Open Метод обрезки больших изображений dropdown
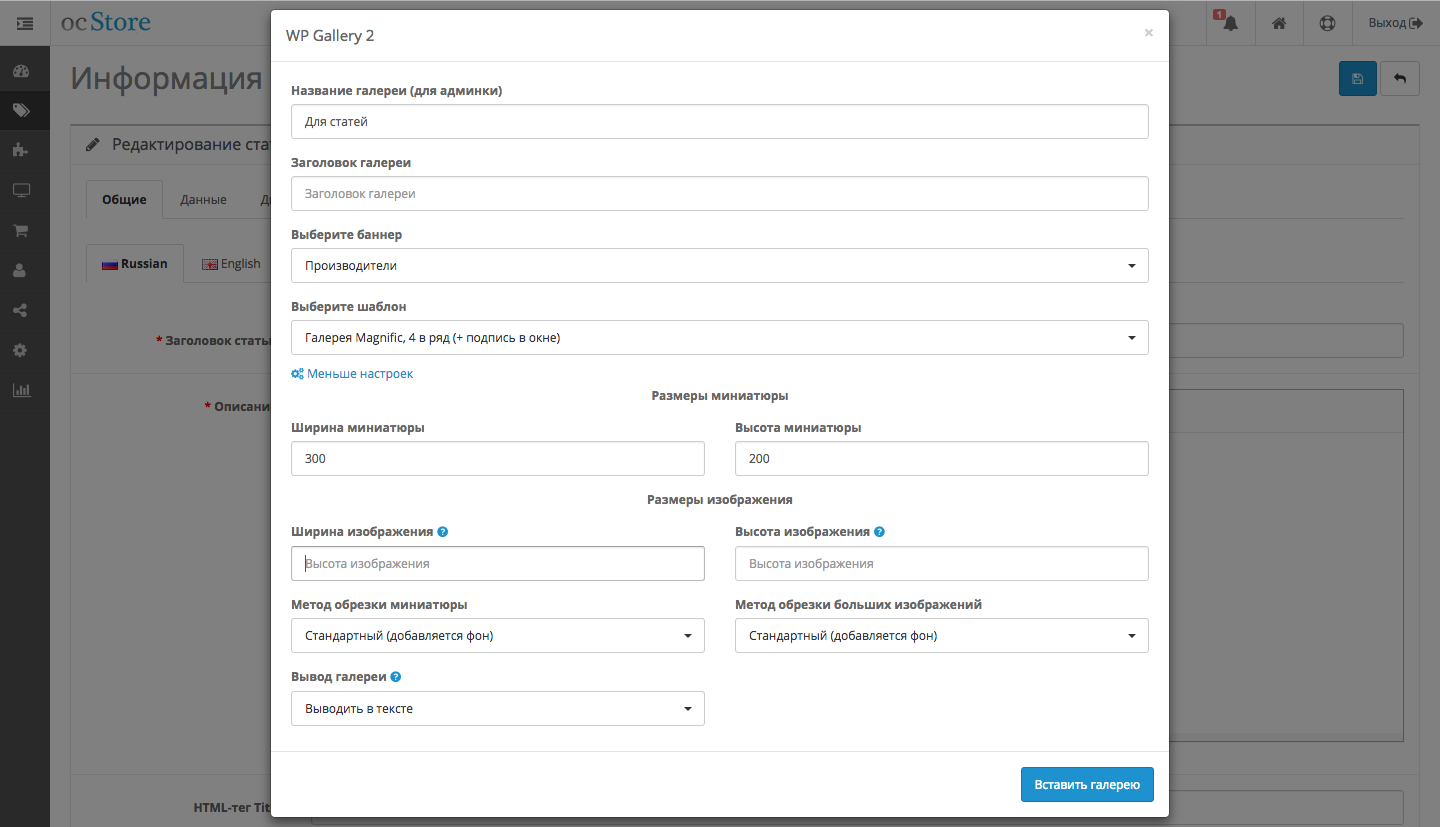The height and width of the screenshot is (827, 1440). [941, 636]
